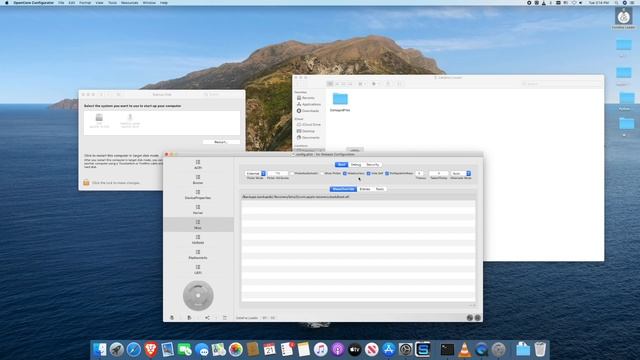This screenshot has height=360, width=640.
Task: Click the Picker Attributes input field
Action: (278, 173)
